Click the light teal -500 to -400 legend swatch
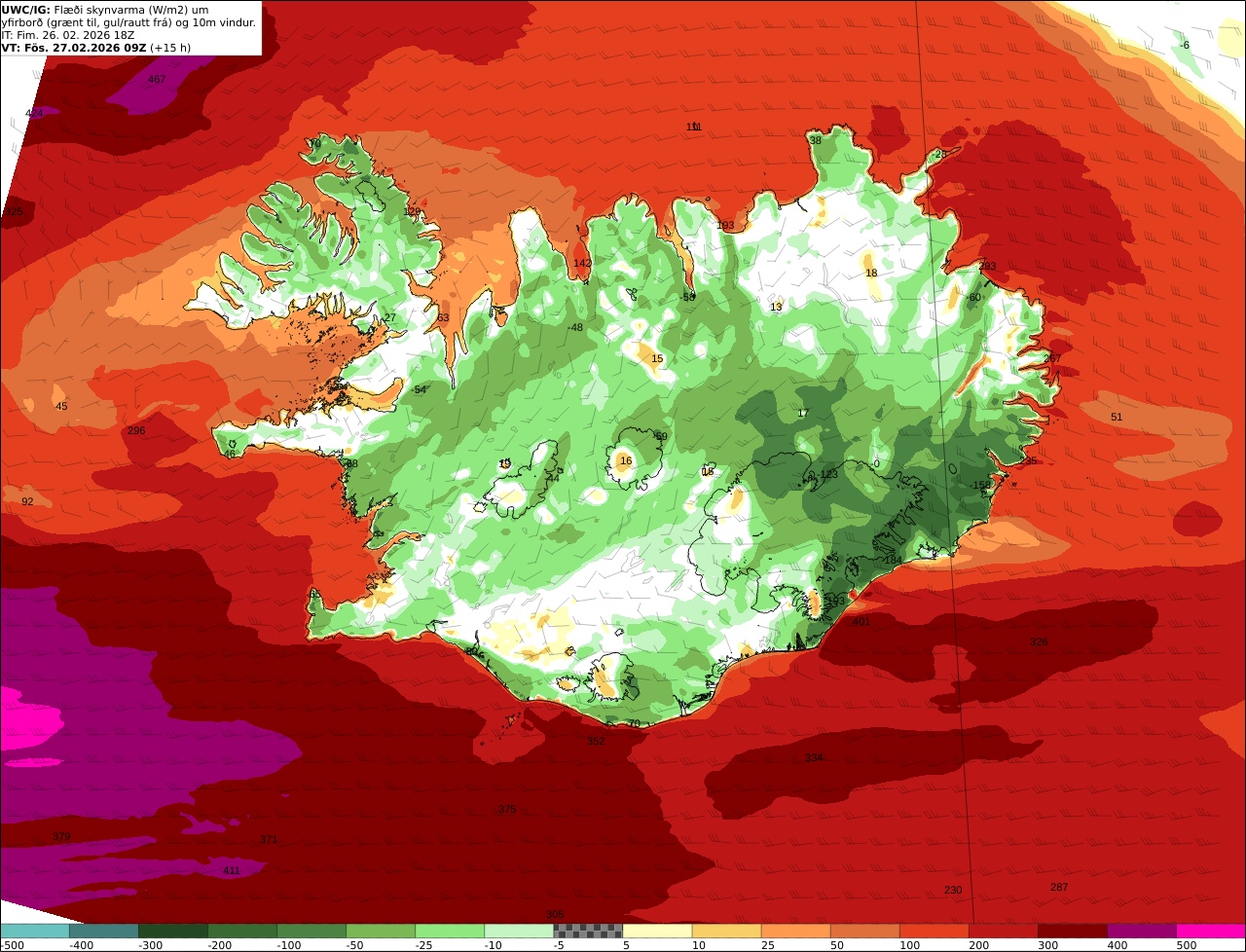 coord(35,930)
